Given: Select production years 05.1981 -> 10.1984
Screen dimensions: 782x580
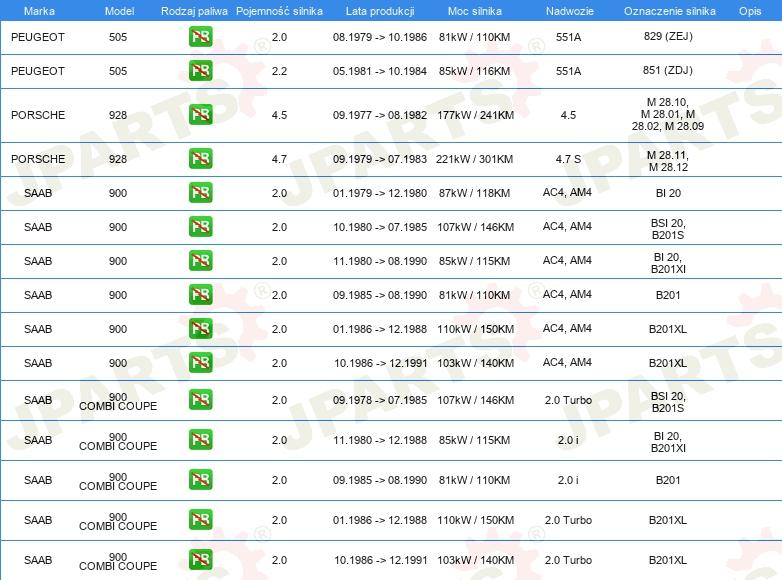Looking at the screenshot, I should [x=380, y=71].
